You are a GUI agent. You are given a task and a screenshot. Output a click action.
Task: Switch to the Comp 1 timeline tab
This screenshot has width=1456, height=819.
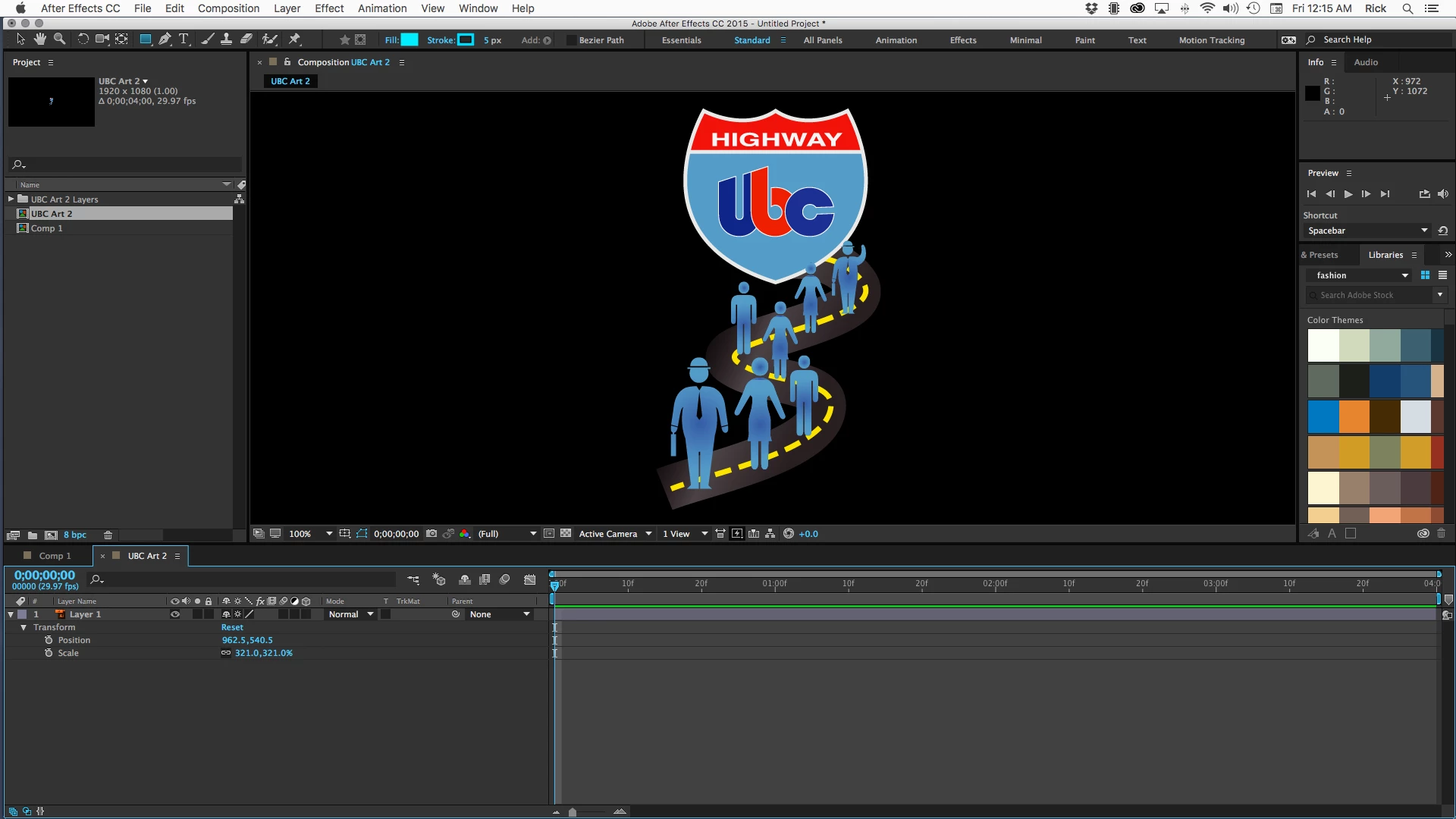point(55,556)
